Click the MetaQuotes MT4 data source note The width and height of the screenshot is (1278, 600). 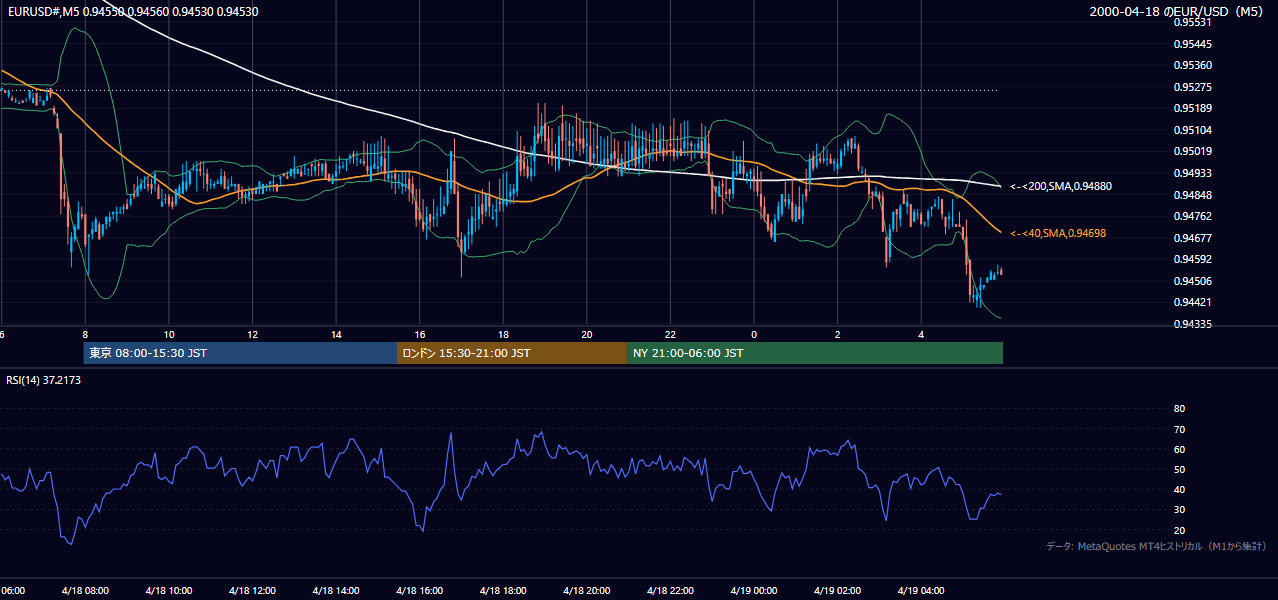click(x=1156, y=546)
